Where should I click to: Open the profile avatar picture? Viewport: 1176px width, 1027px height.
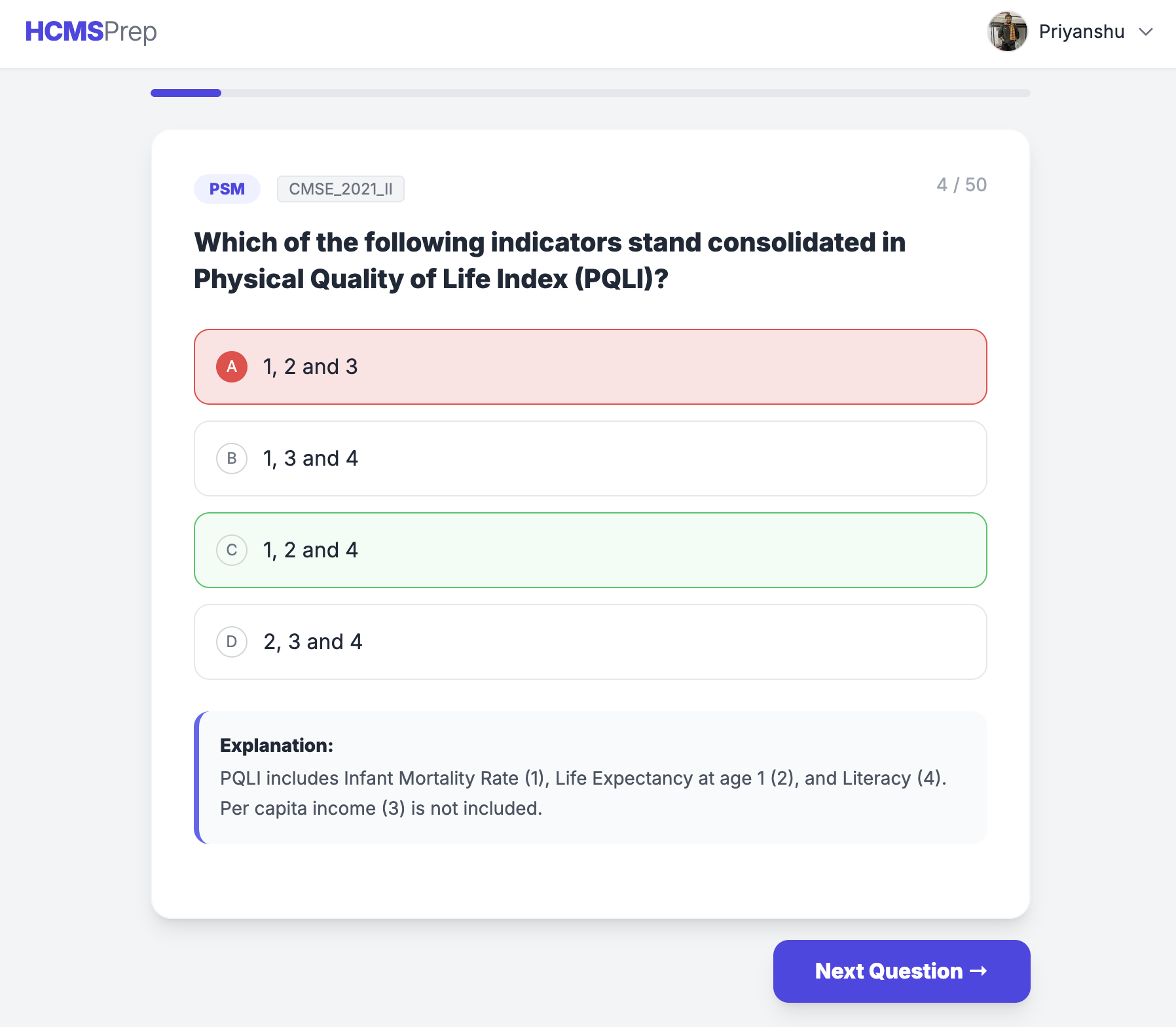coord(1007,31)
